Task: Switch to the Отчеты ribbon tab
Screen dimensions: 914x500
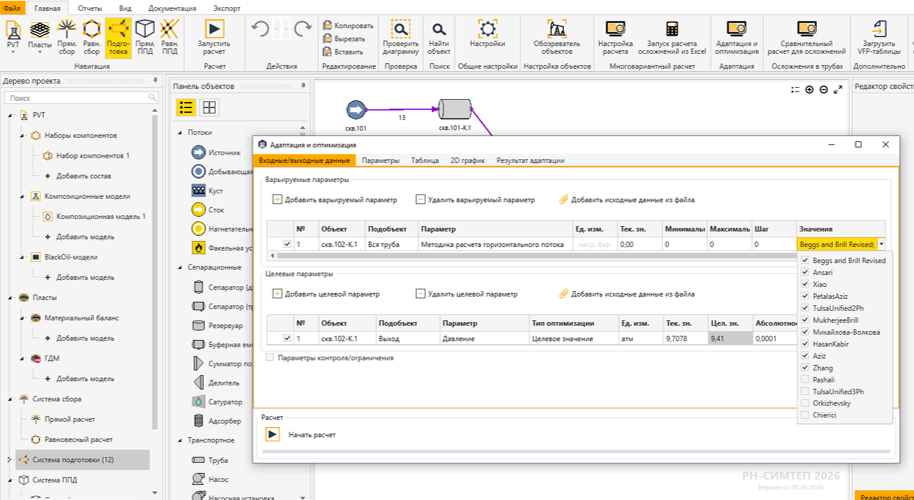Action: tap(90, 8)
